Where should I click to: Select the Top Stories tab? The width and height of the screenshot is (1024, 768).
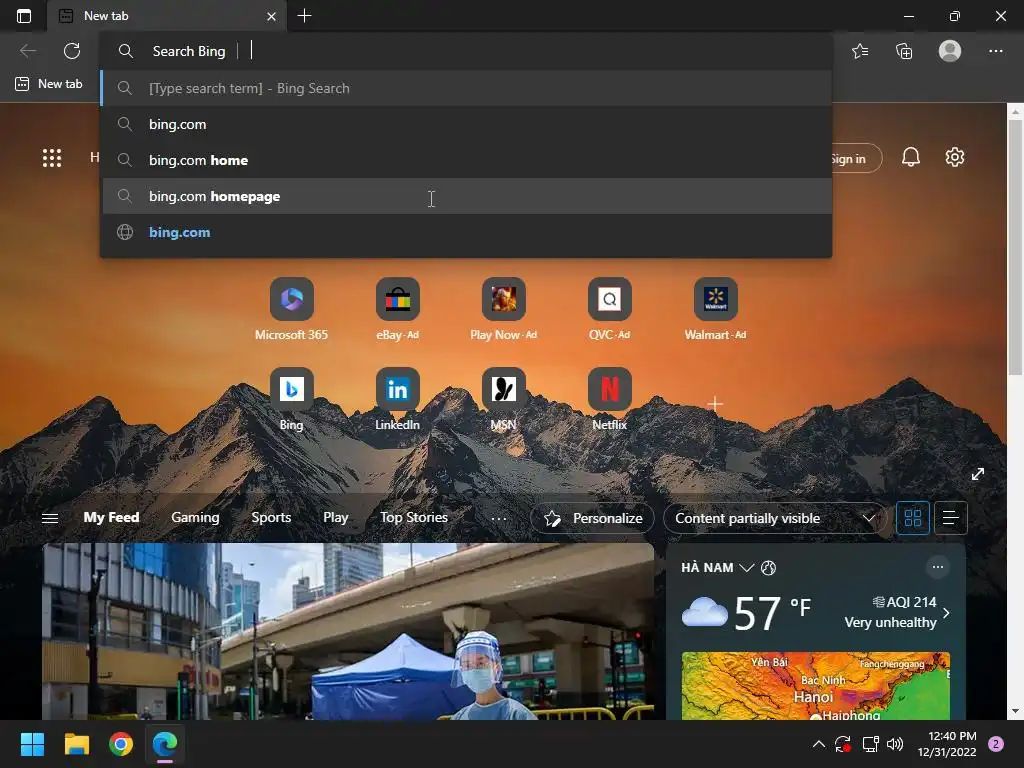414,517
